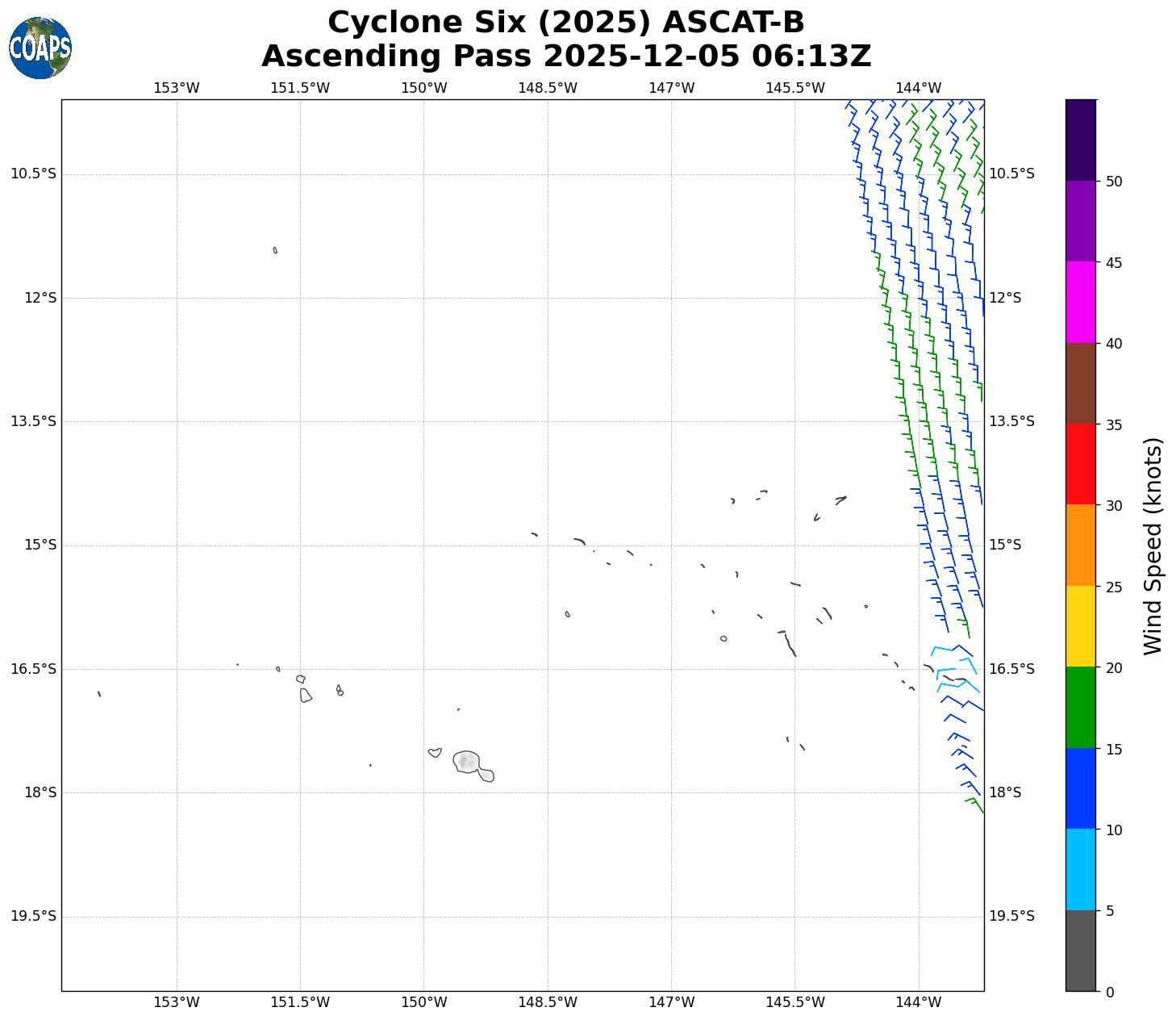Click the Moorea island outline west of Tahiti
Screen dimensions: 1176x1020
pyautogui.click(x=435, y=752)
